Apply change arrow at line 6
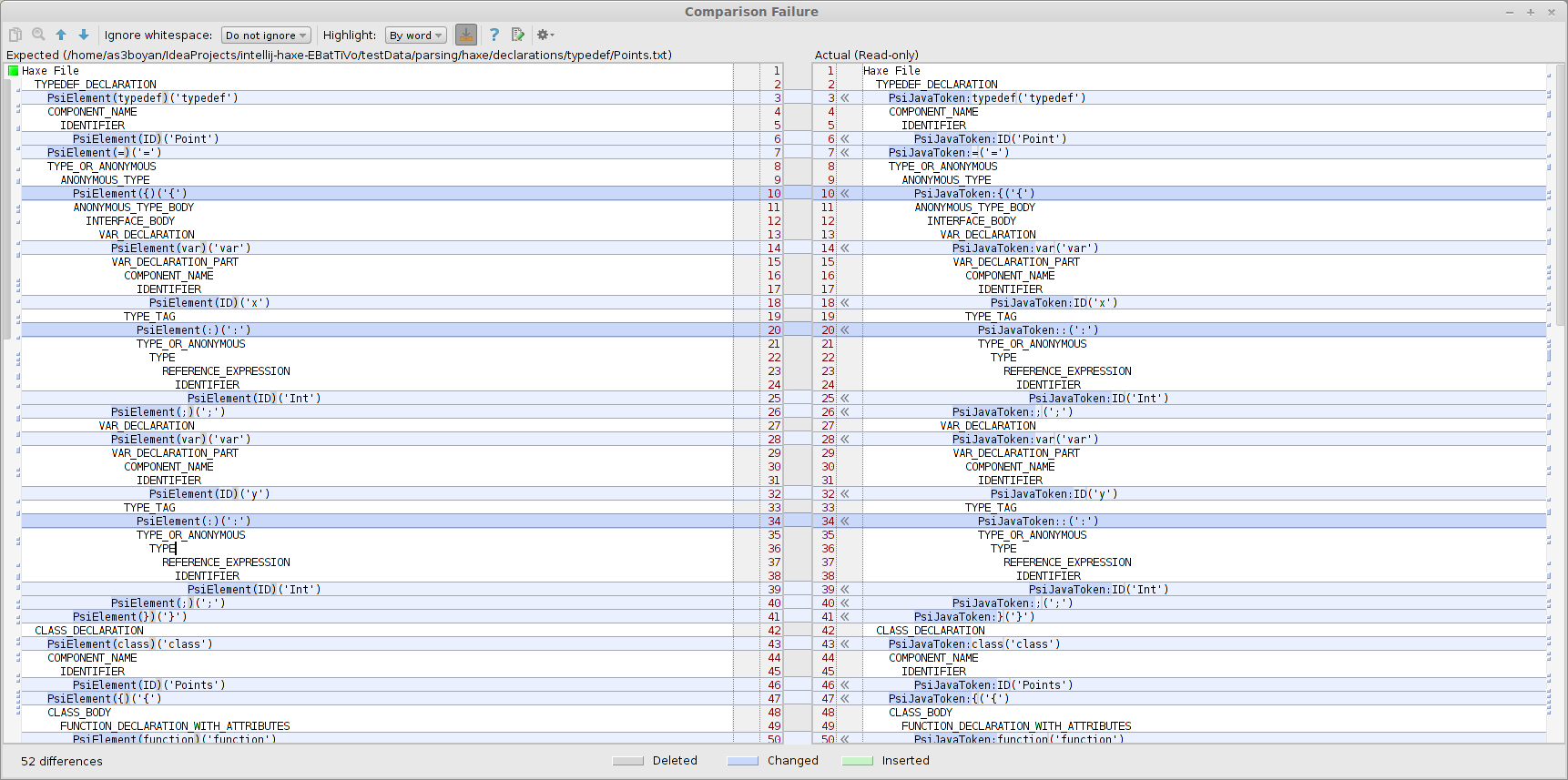 pyautogui.click(x=845, y=139)
